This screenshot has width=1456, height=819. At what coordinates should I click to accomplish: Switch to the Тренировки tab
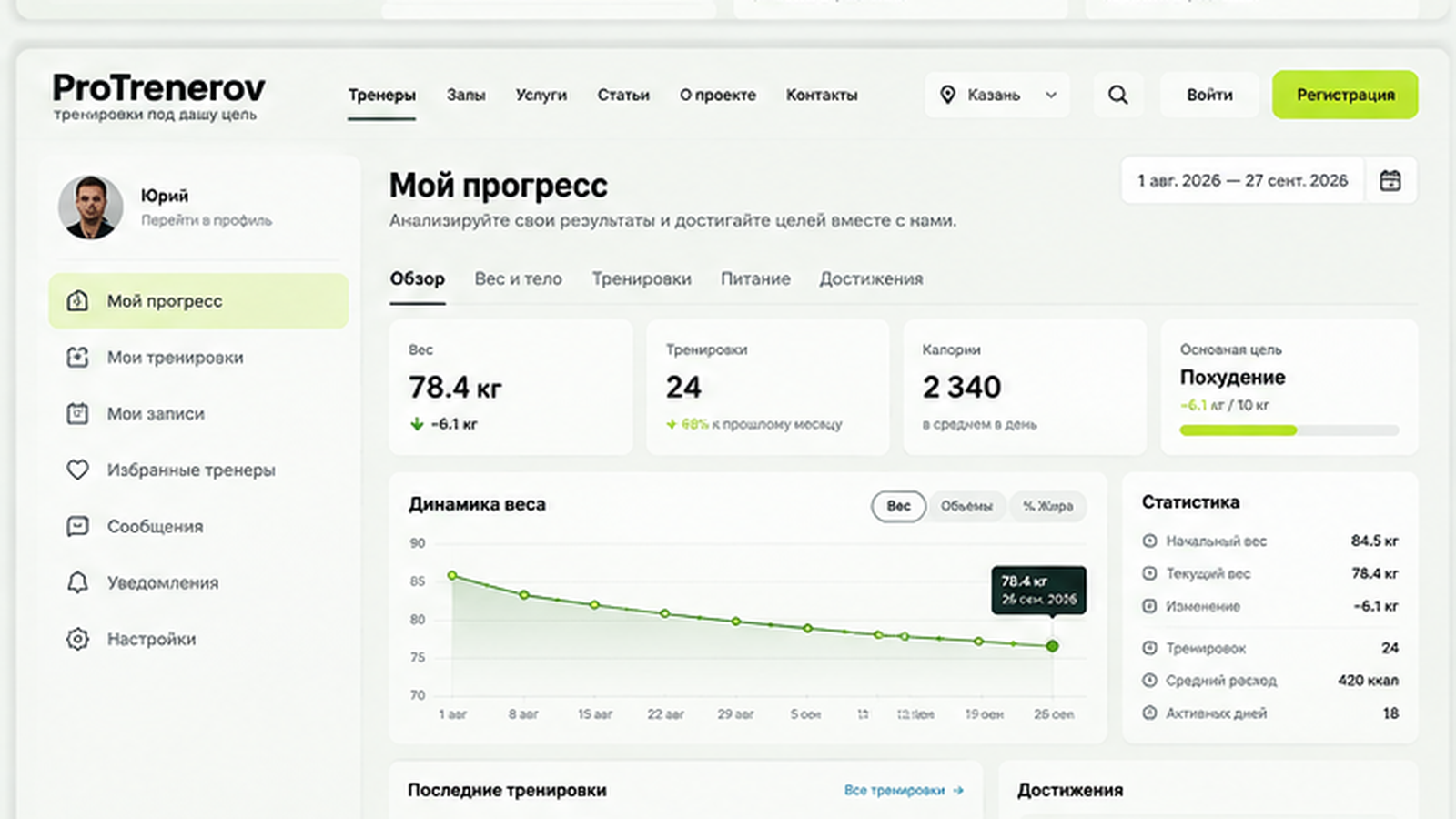click(642, 278)
